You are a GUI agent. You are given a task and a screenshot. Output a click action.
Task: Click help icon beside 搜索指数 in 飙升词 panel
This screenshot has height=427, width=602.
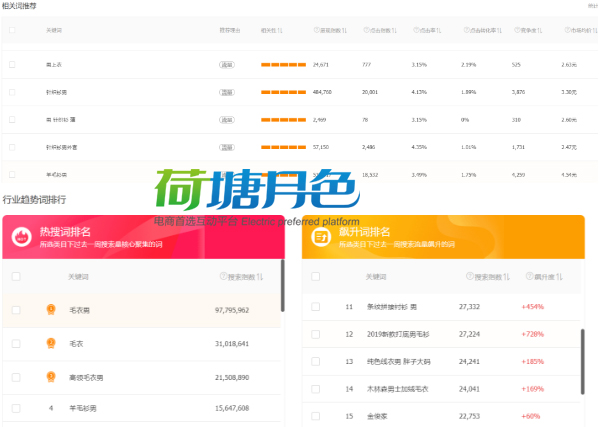point(470,276)
